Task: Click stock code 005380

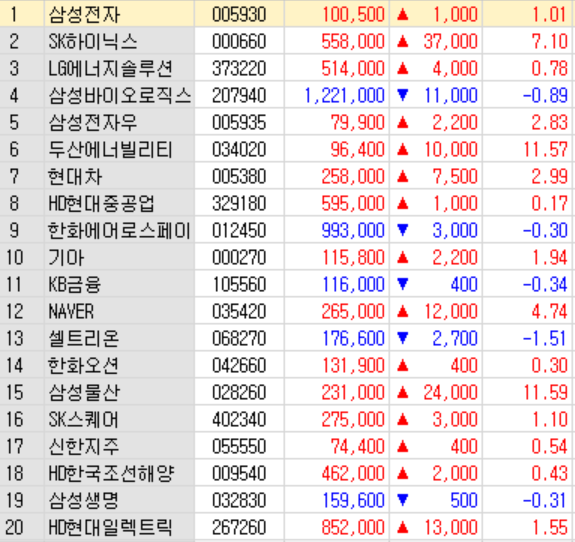Action: click(239, 176)
